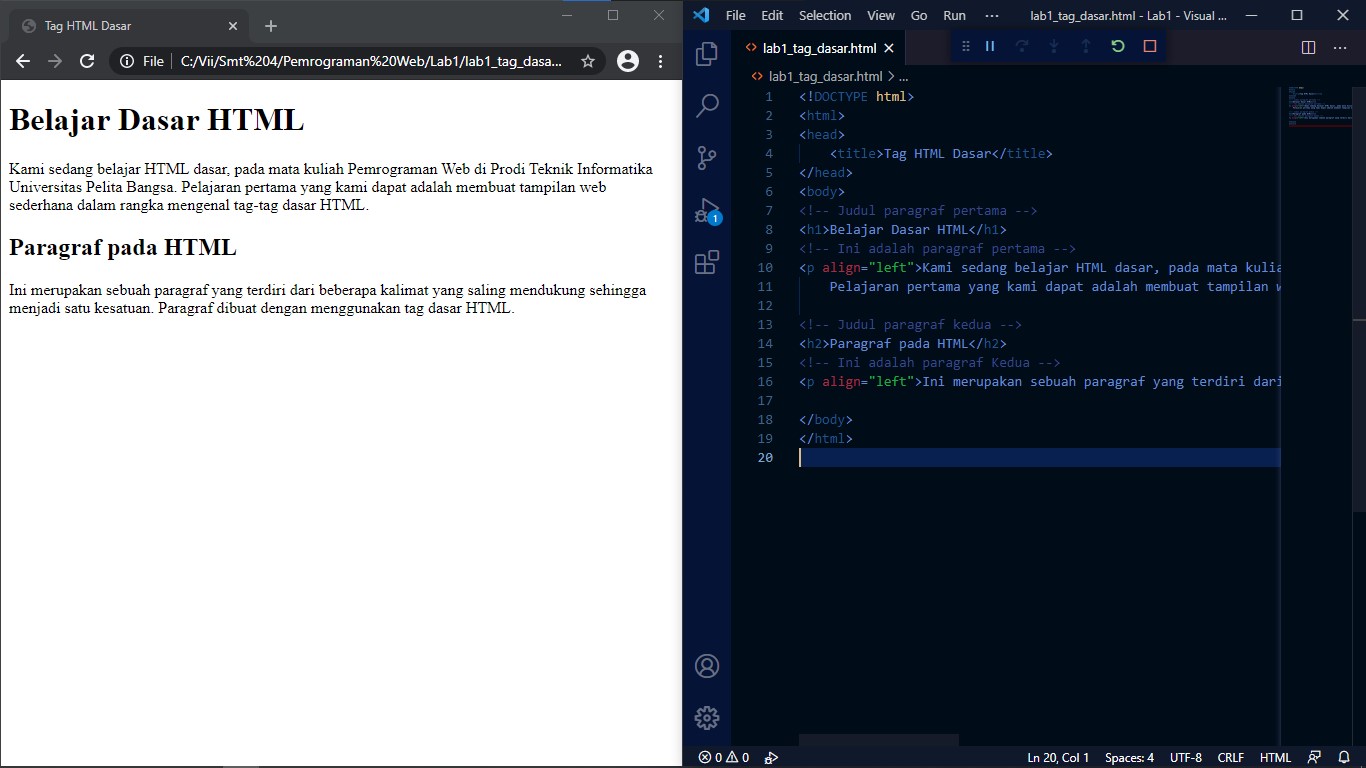The image size is (1366, 768).
Task: Show more menu items via ellipsis
Action: 992,15
